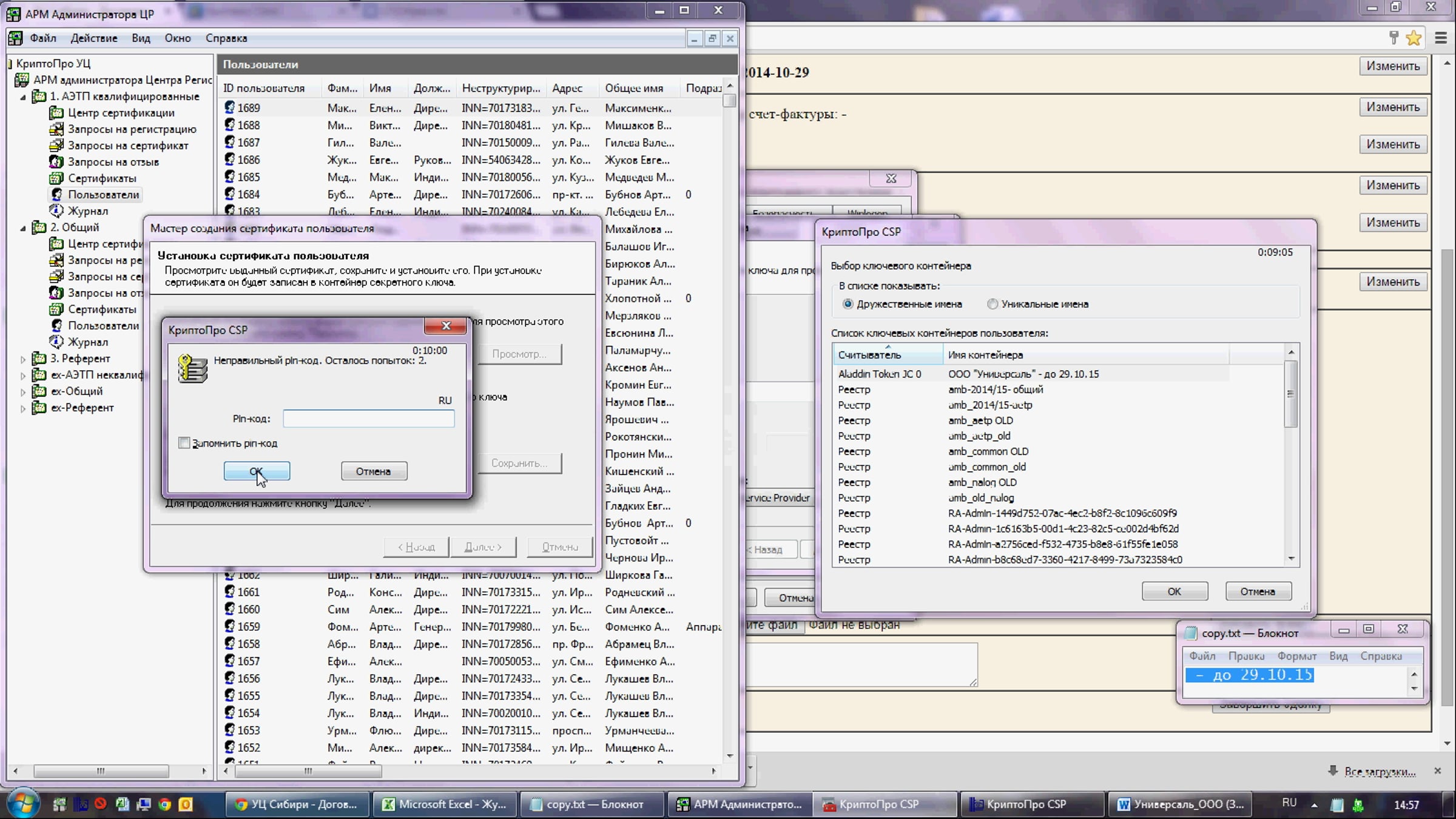Open the Правка menu in Notepad
This screenshot has width=1456, height=819.
pyautogui.click(x=1247, y=656)
